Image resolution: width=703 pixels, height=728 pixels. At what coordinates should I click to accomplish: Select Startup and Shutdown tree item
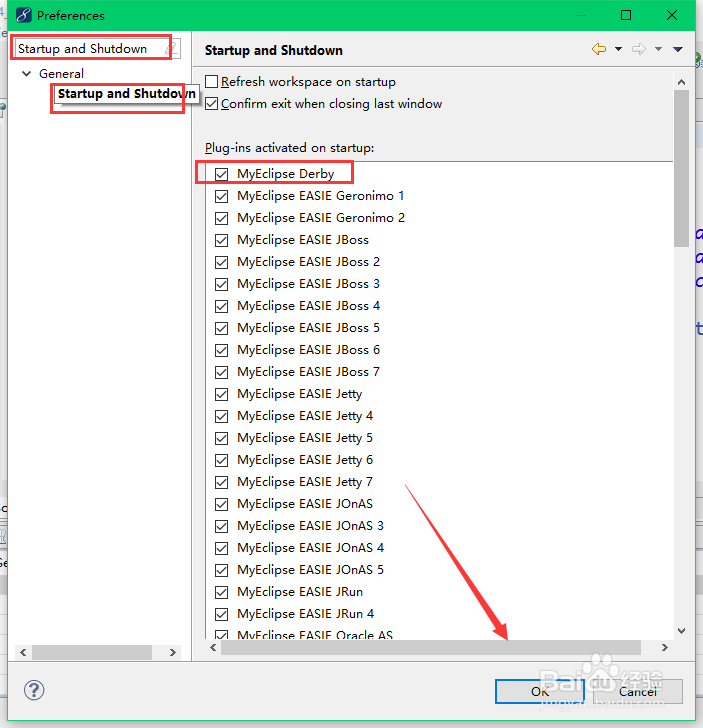pyautogui.click(x=126, y=94)
